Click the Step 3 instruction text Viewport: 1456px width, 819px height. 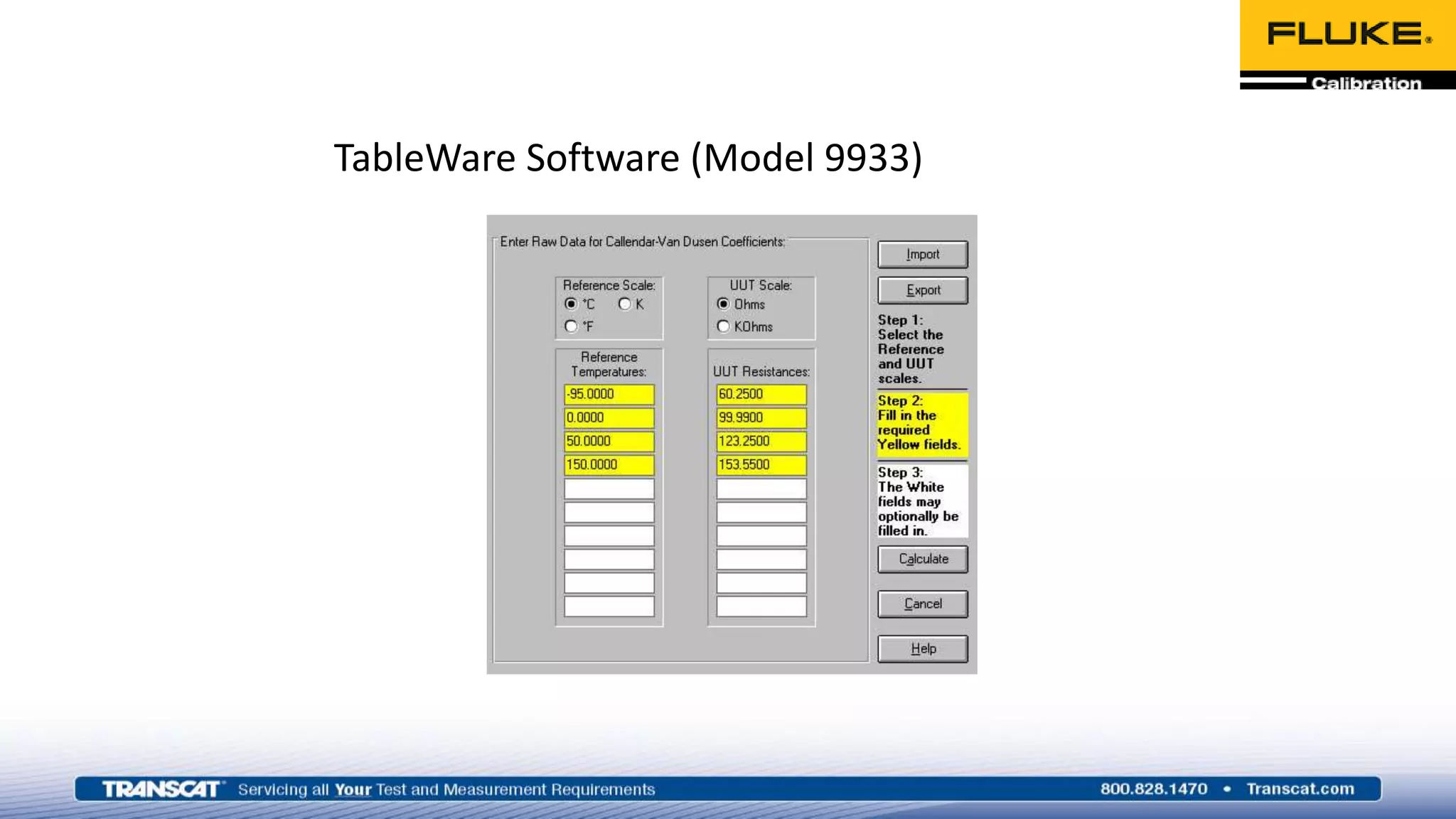pos(922,501)
